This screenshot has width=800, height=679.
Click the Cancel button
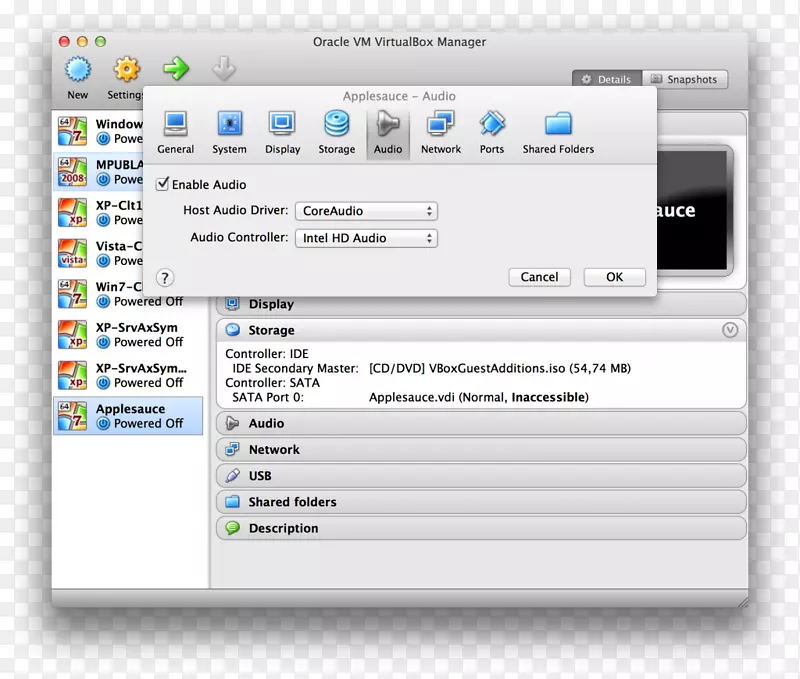[x=539, y=277]
